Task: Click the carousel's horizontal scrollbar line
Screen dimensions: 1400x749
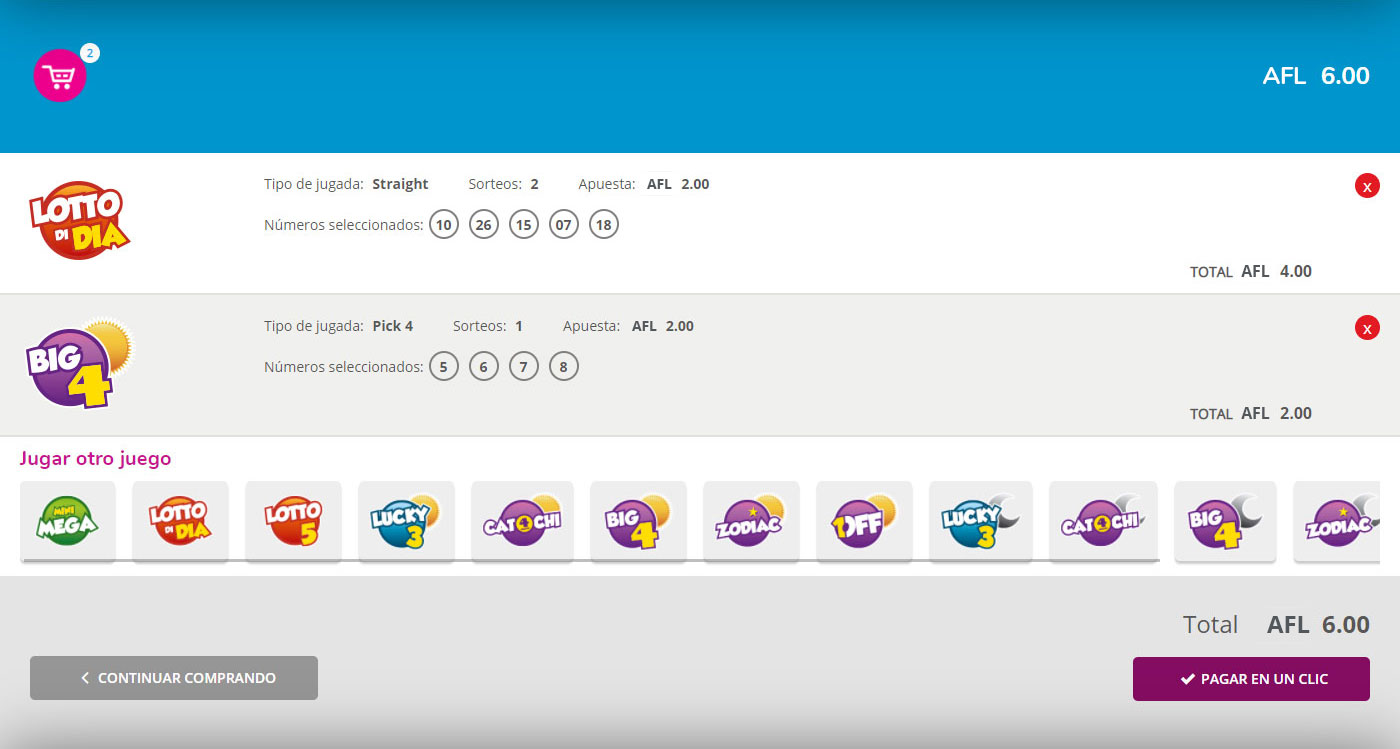Action: click(590, 561)
